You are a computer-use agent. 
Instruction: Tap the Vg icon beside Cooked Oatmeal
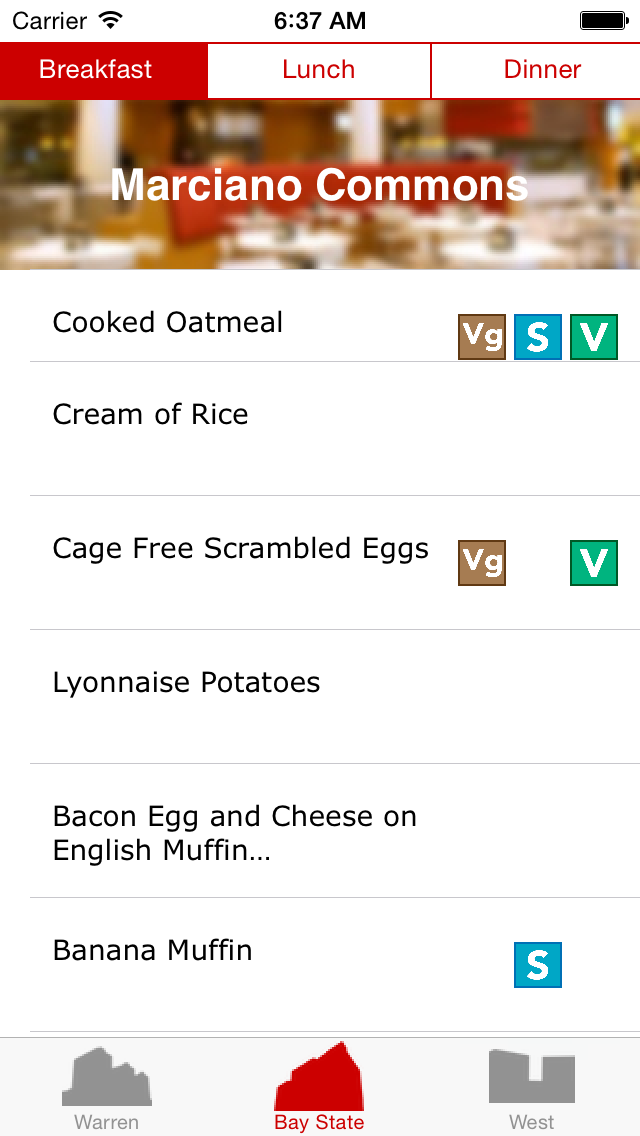point(482,337)
